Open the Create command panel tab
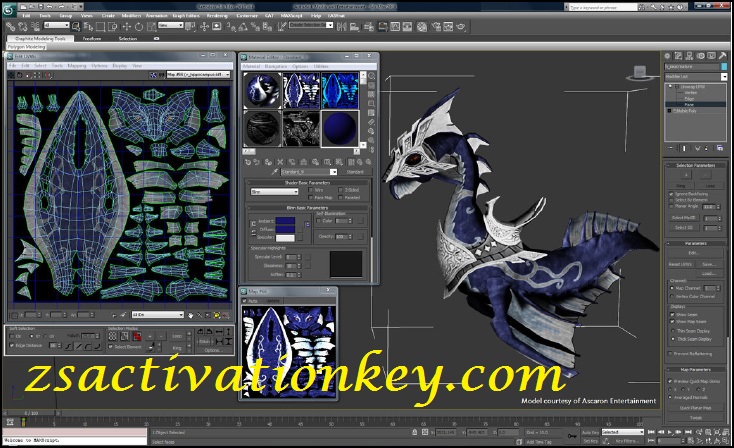734x448 pixels. 668,56
